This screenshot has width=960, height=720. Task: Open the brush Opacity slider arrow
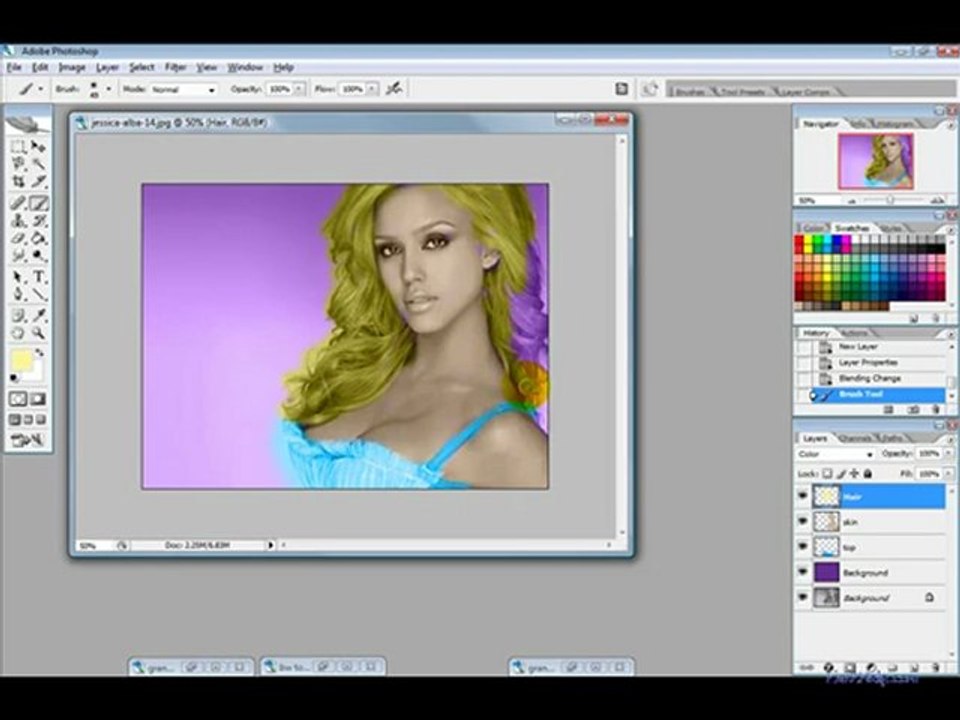(x=299, y=89)
